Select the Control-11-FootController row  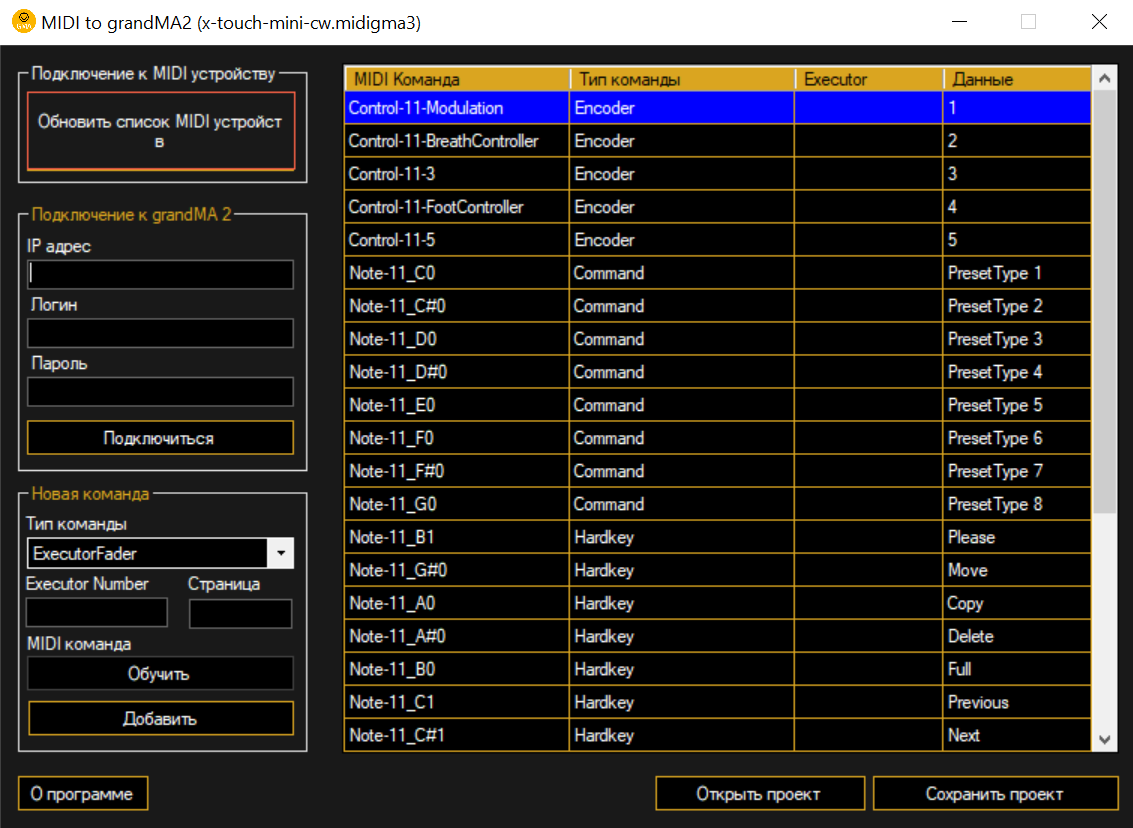(x=718, y=207)
